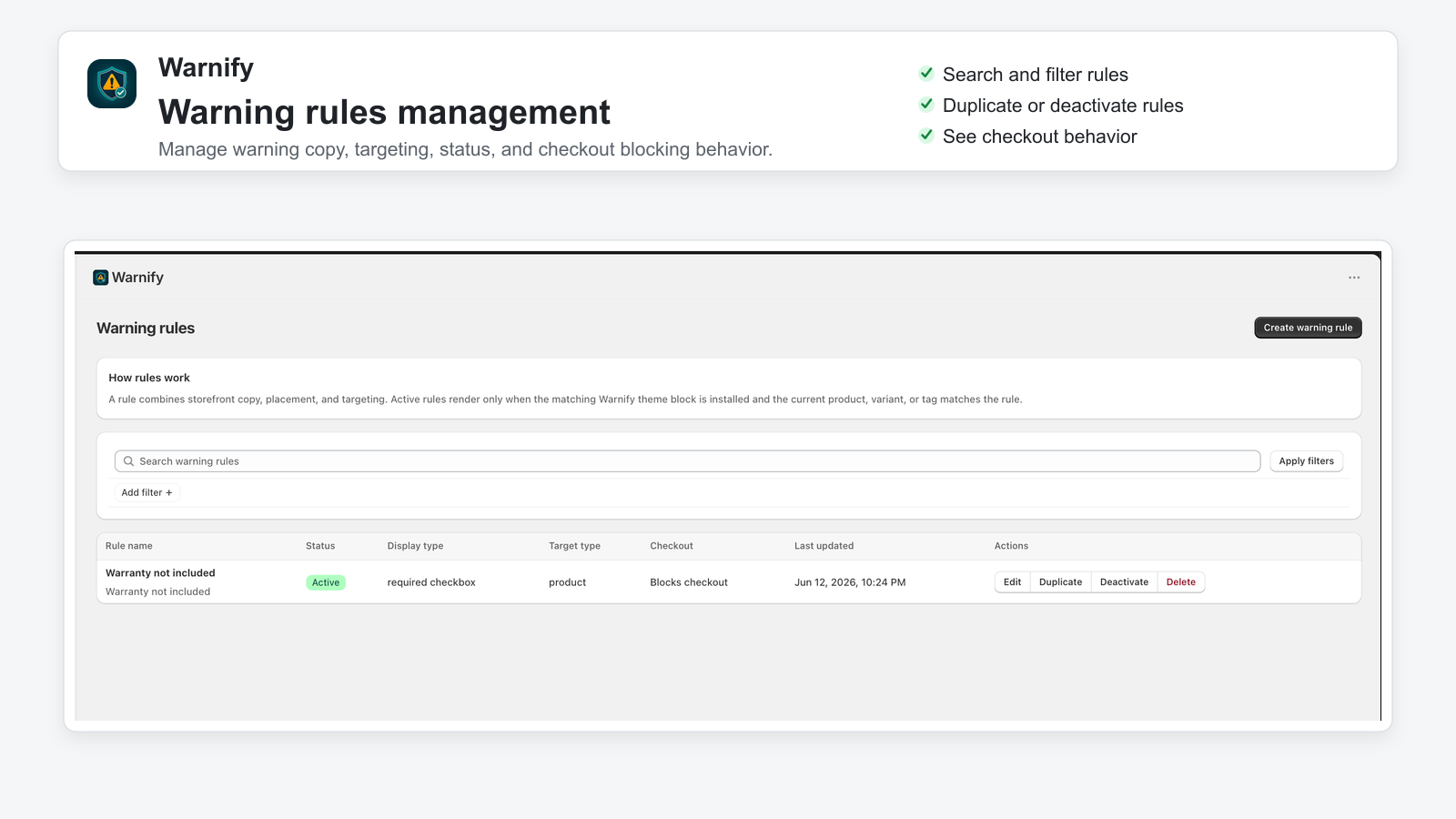Click the Manage warning copy banner subtitle
Screen dimensions: 1456x819
[x=465, y=149]
